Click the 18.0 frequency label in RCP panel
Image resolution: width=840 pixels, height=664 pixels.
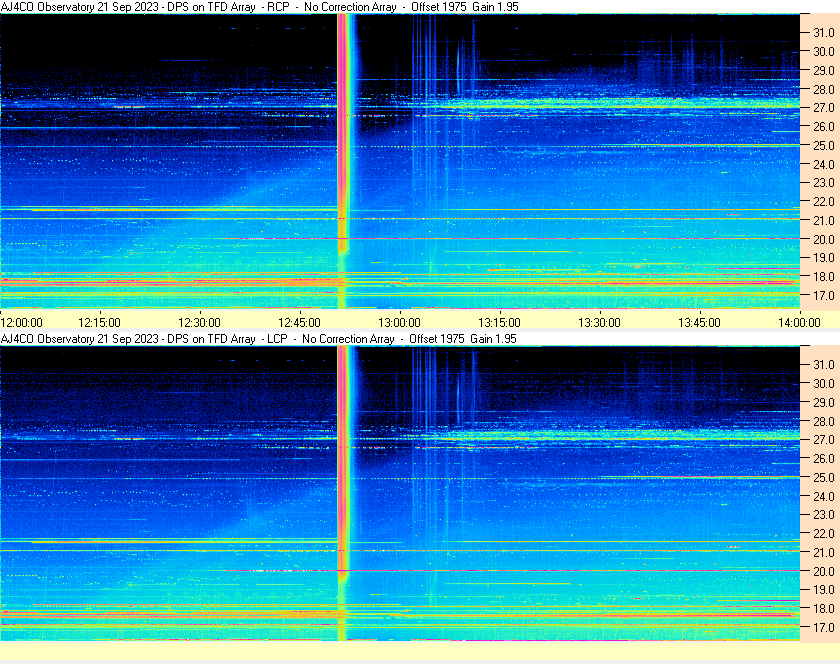click(x=824, y=277)
